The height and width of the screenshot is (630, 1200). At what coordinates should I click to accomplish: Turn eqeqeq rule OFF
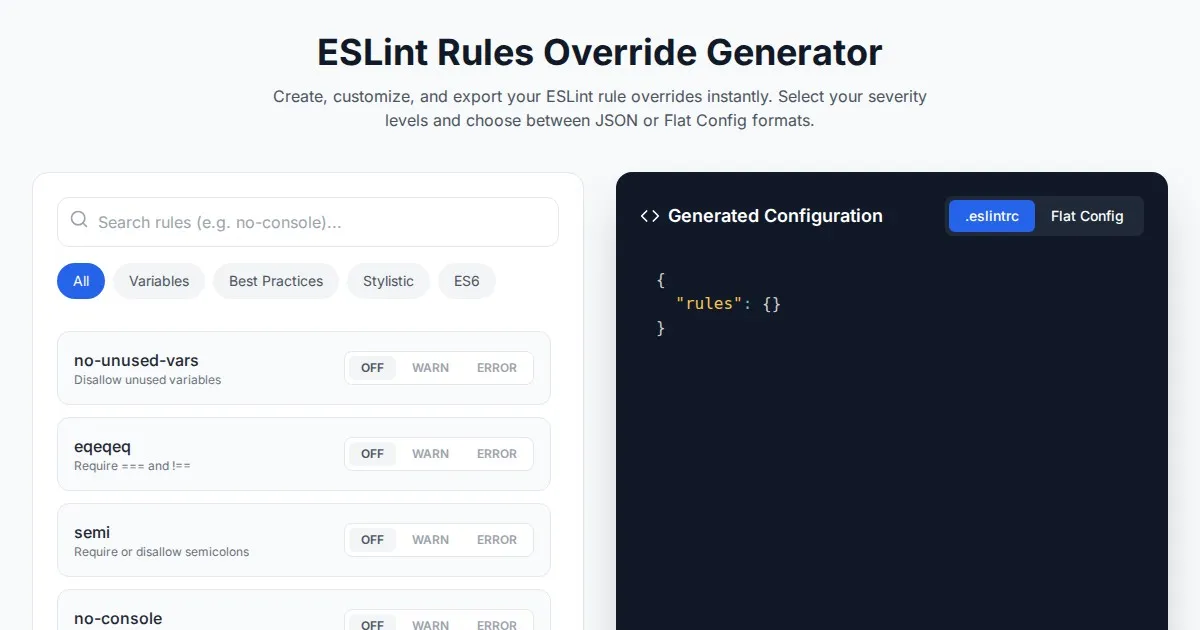click(x=372, y=454)
